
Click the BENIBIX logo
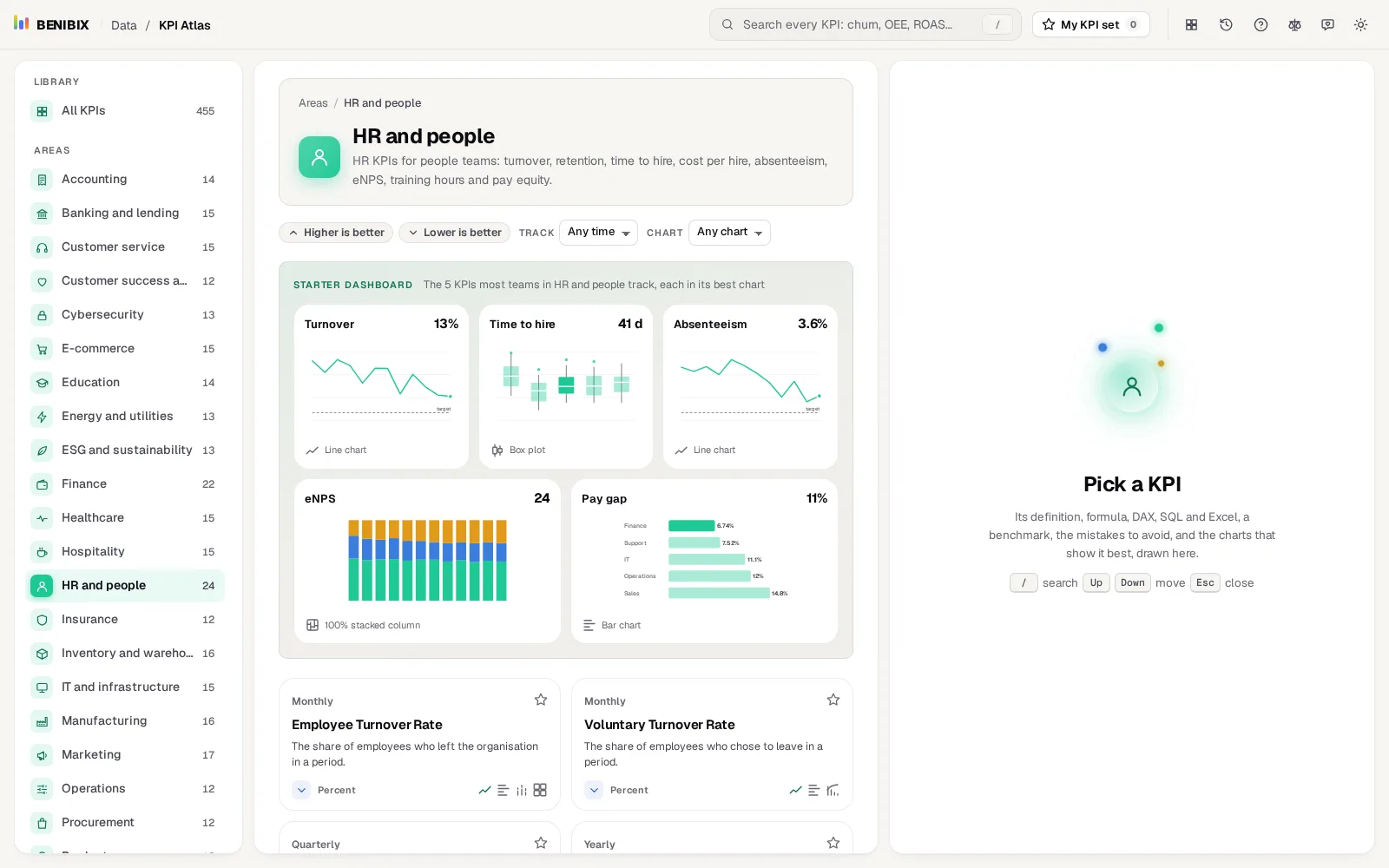51,24
